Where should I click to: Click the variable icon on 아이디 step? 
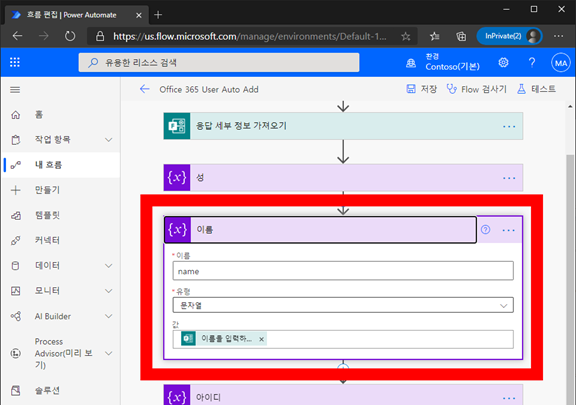click(x=177, y=395)
